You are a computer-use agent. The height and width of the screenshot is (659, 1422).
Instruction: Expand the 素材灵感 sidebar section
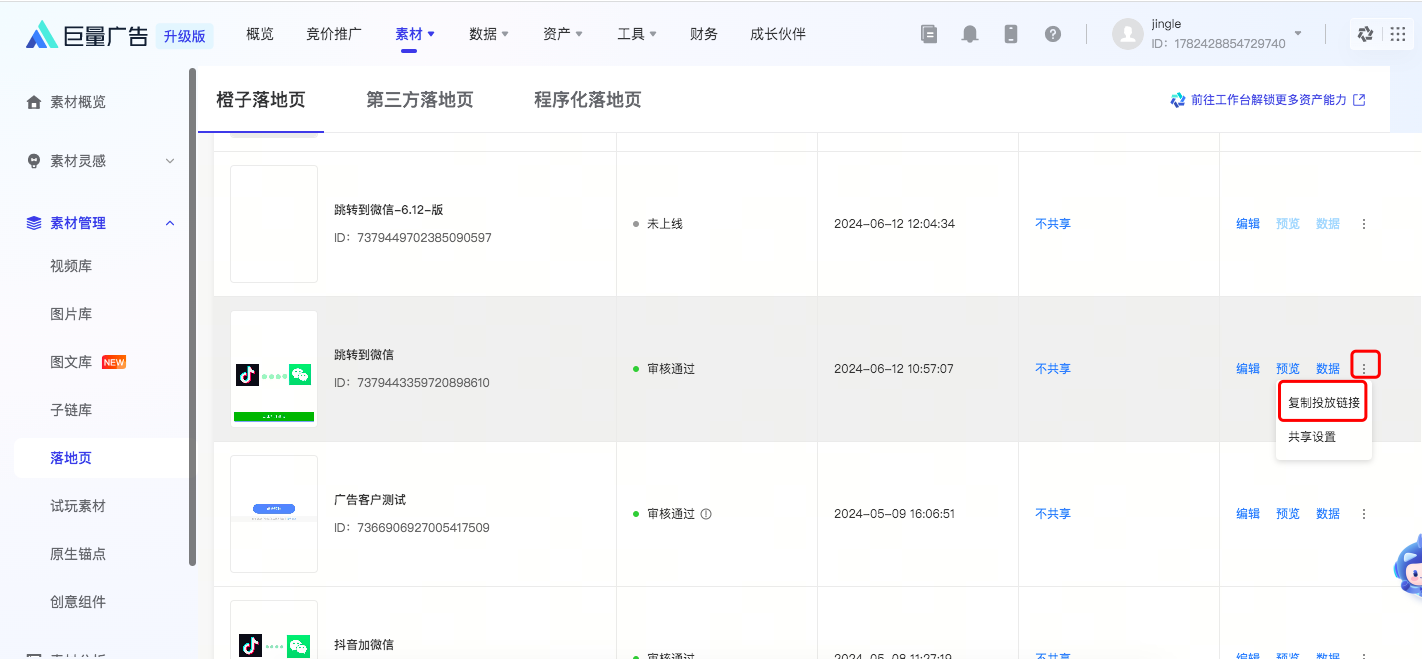point(169,161)
